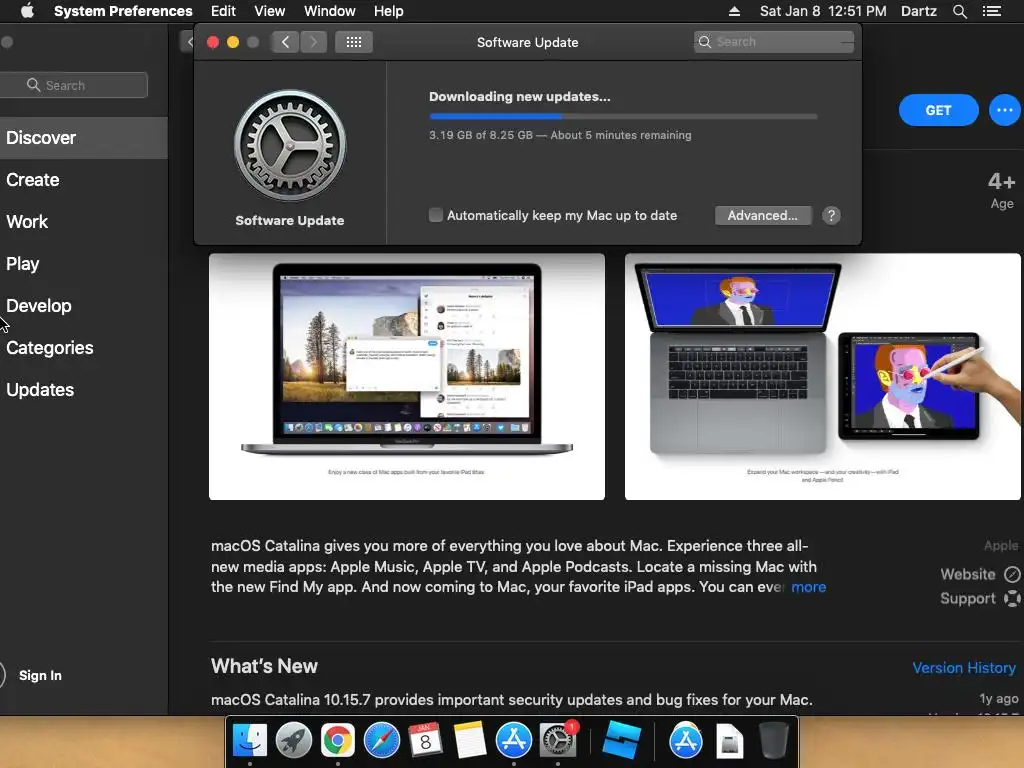The height and width of the screenshot is (768, 1024).
Task: Open Calendar from the dock
Action: coord(425,740)
